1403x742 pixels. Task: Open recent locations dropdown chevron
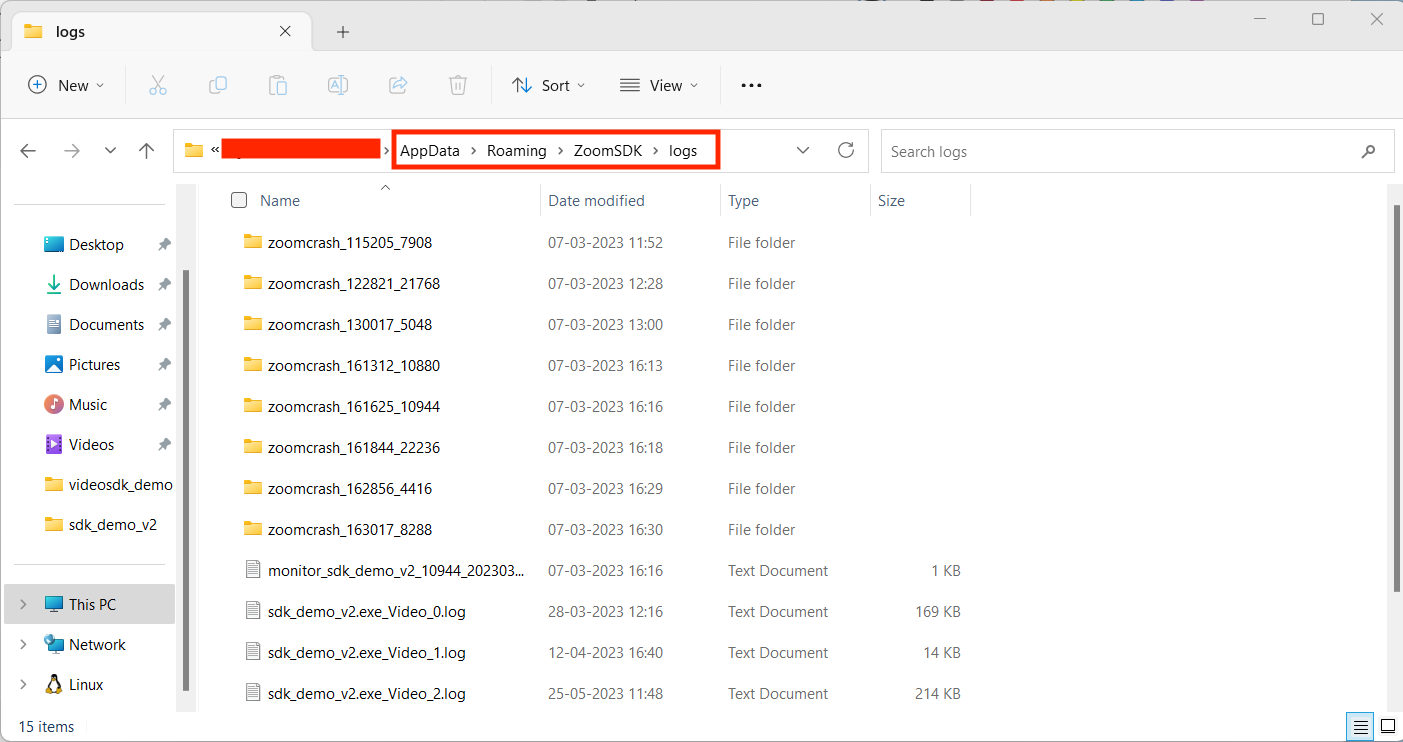click(x=110, y=151)
